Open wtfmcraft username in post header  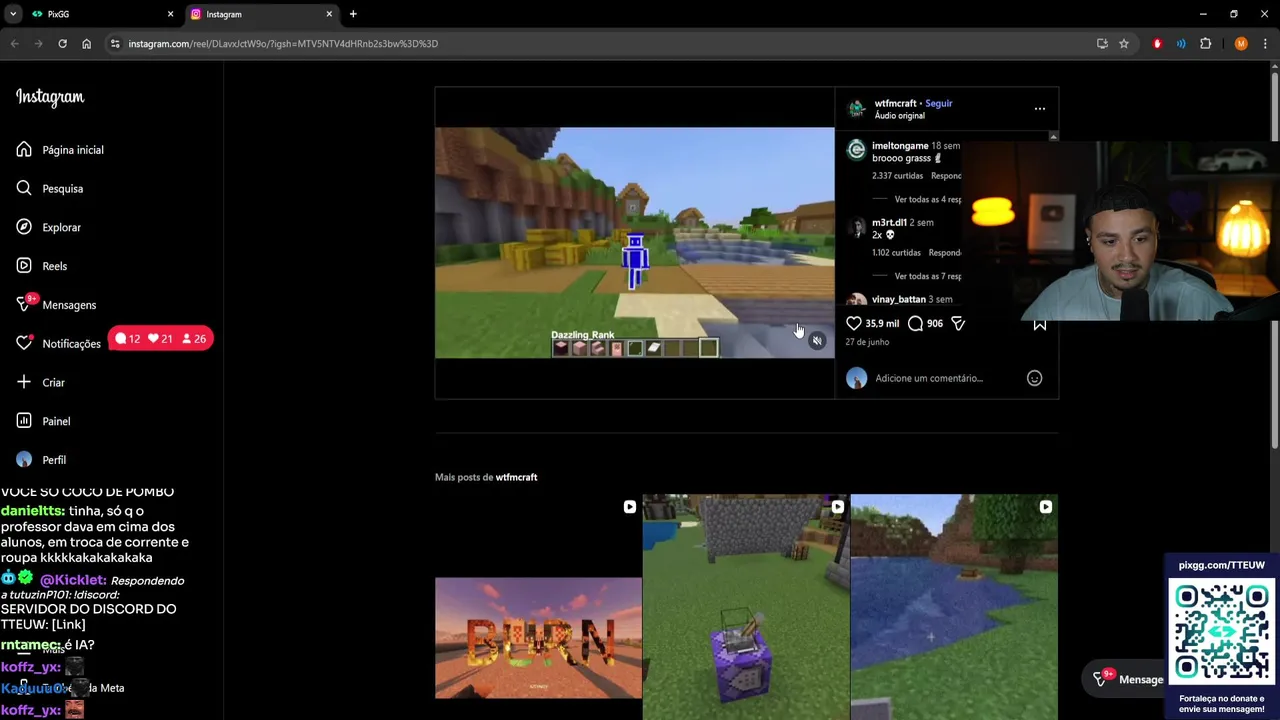(895, 103)
